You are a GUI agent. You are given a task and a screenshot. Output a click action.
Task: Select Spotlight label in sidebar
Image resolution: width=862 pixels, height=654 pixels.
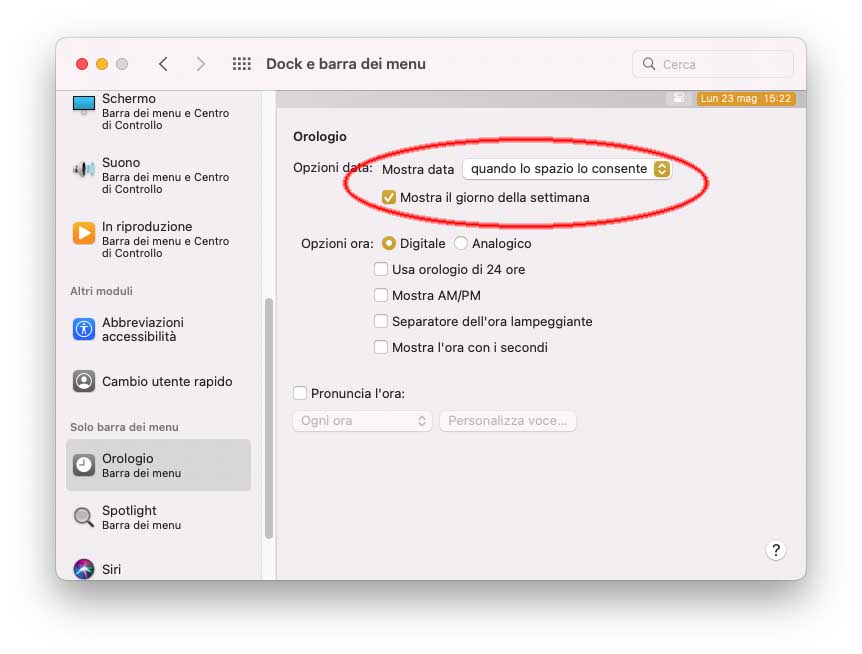click(x=129, y=511)
